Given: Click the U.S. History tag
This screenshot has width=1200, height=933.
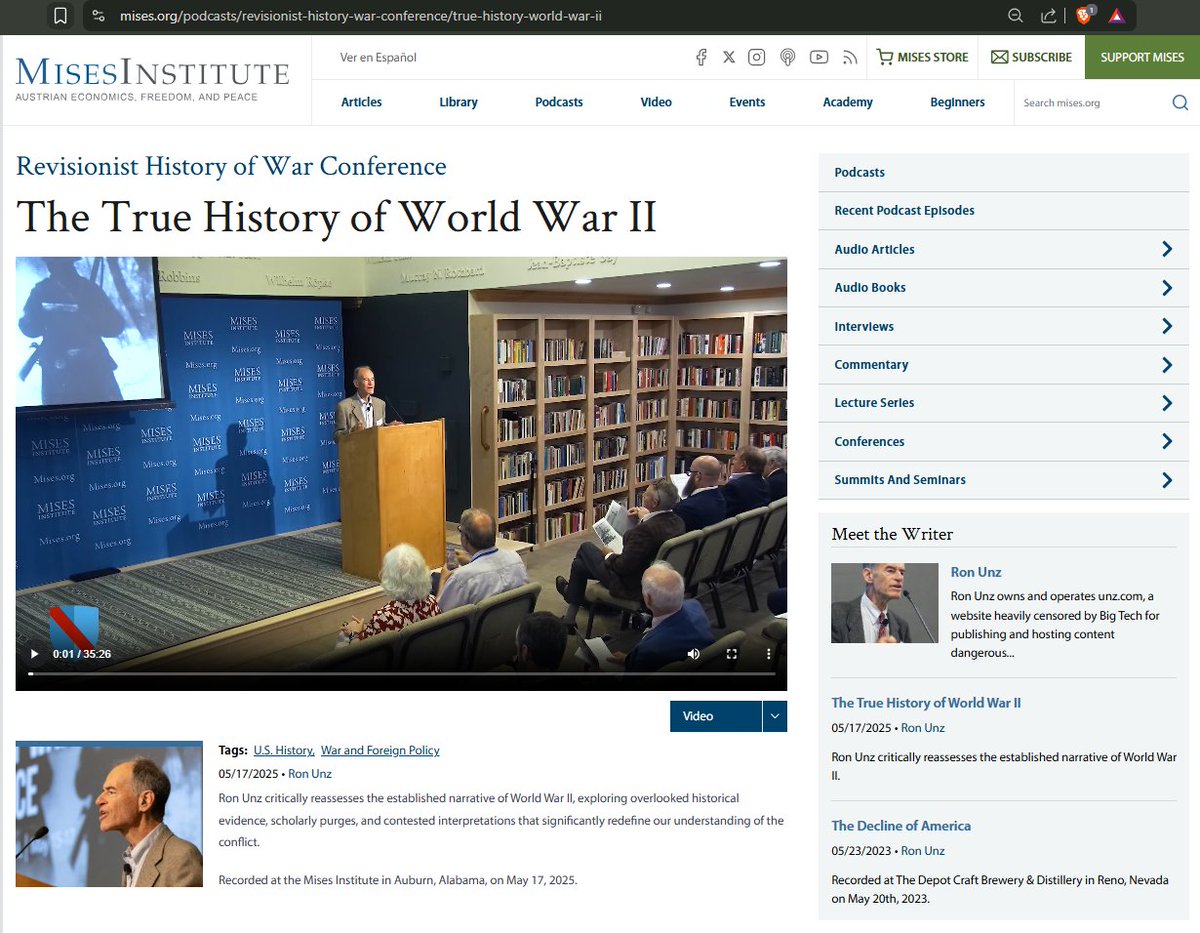Looking at the screenshot, I should pyautogui.click(x=284, y=750).
